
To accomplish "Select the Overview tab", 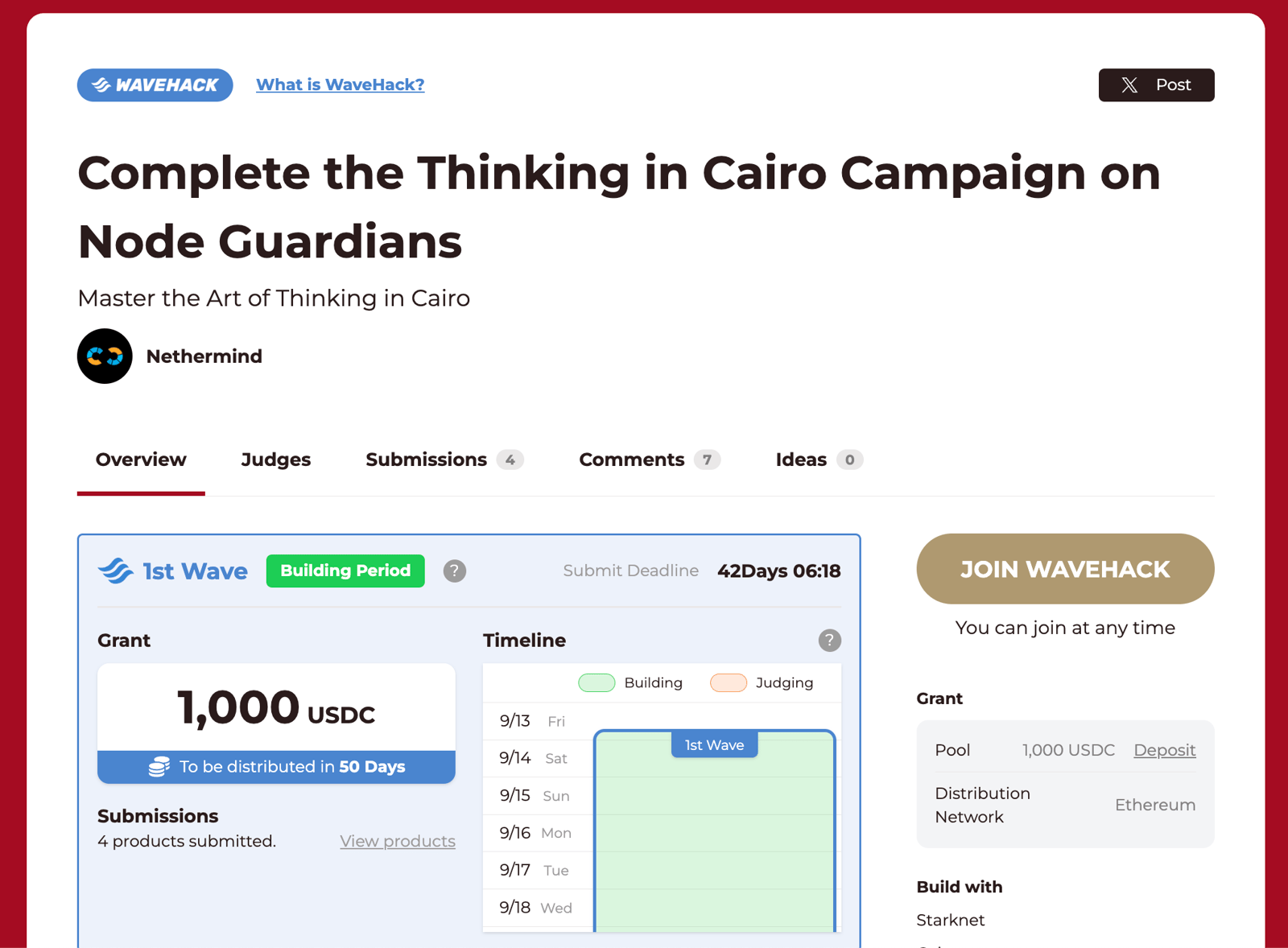I will (x=141, y=460).
